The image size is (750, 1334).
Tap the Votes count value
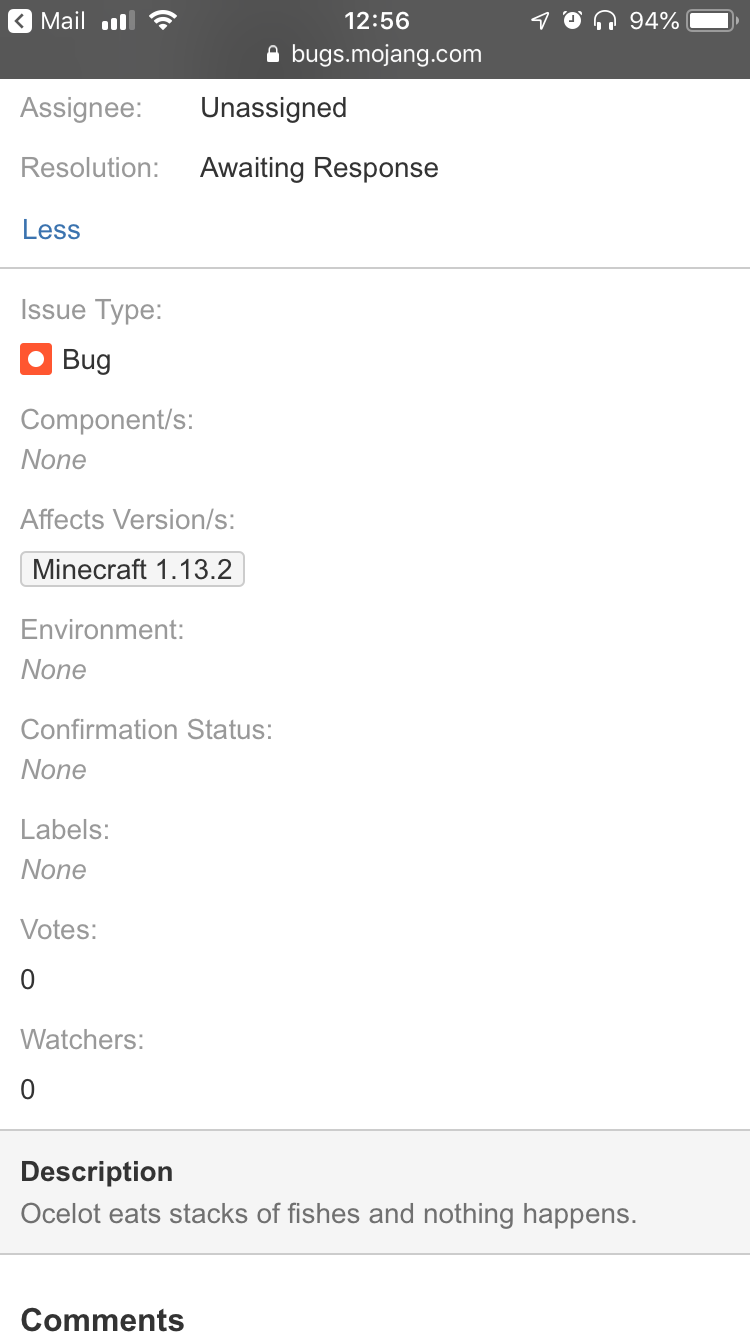coord(28,980)
